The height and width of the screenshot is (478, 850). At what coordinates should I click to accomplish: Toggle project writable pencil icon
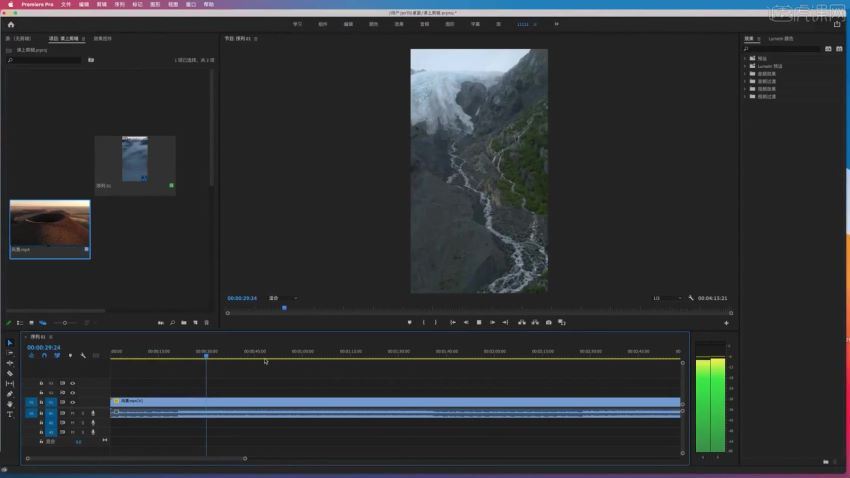coord(9,323)
